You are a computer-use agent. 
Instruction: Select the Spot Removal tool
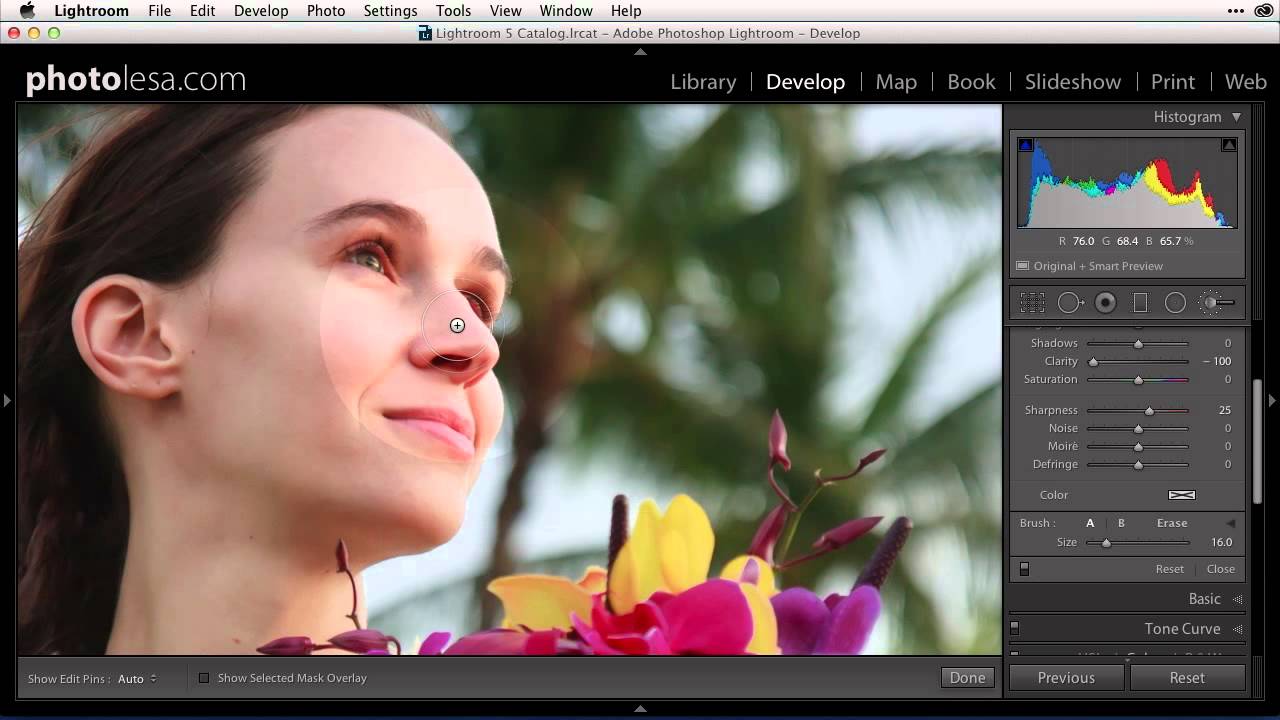[x=1068, y=302]
